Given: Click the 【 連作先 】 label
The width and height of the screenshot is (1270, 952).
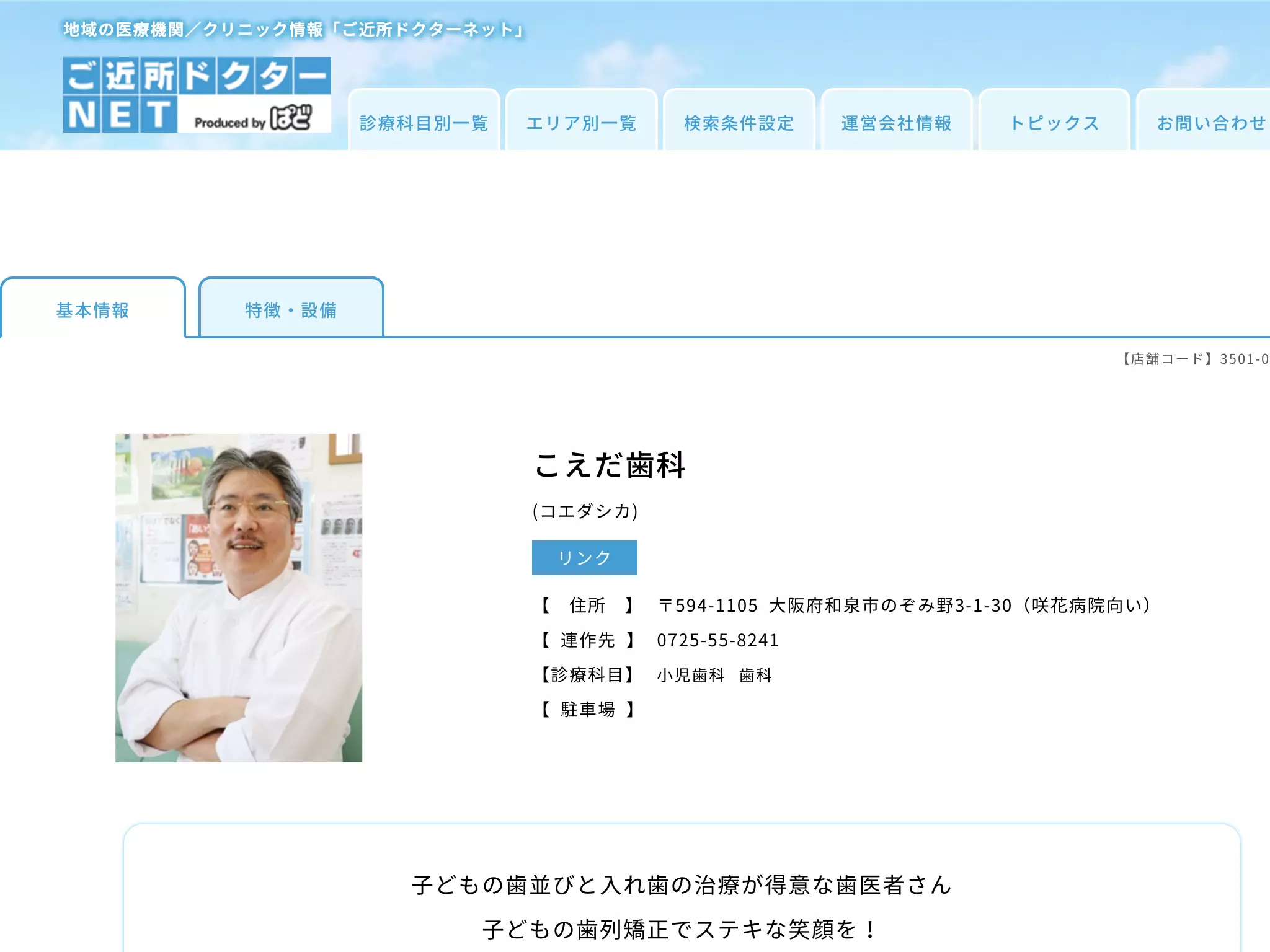Looking at the screenshot, I should tap(587, 640).
